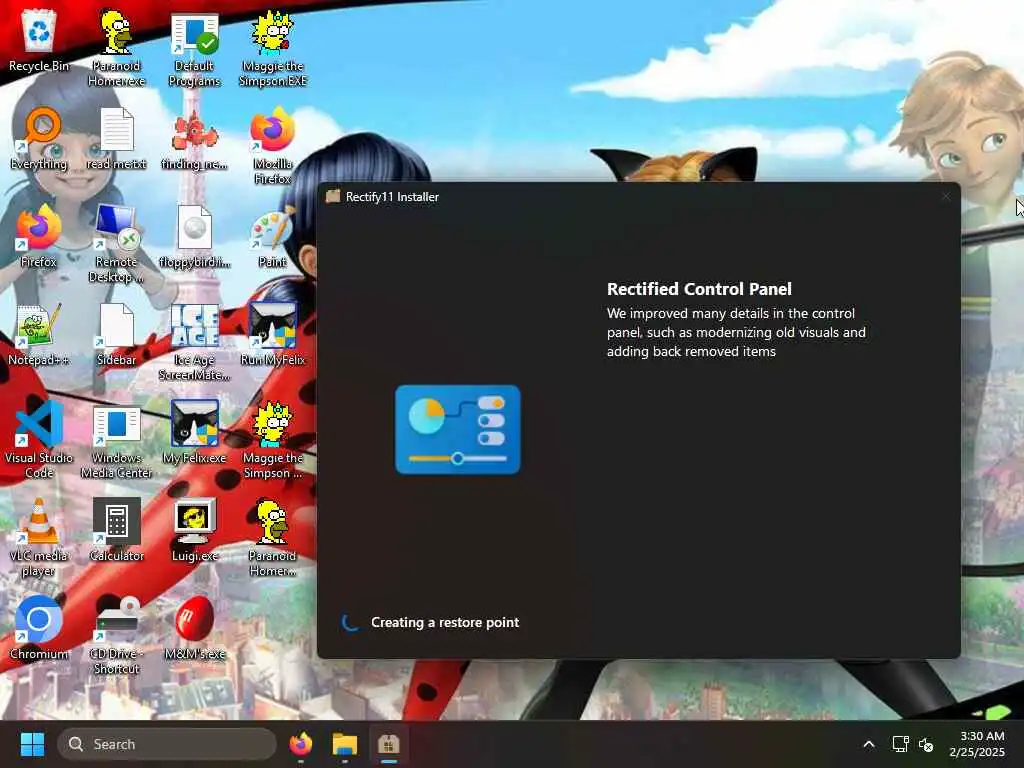
Task: Select Paranoid Homer icon beside Luigi.exe
Action: 273,538
